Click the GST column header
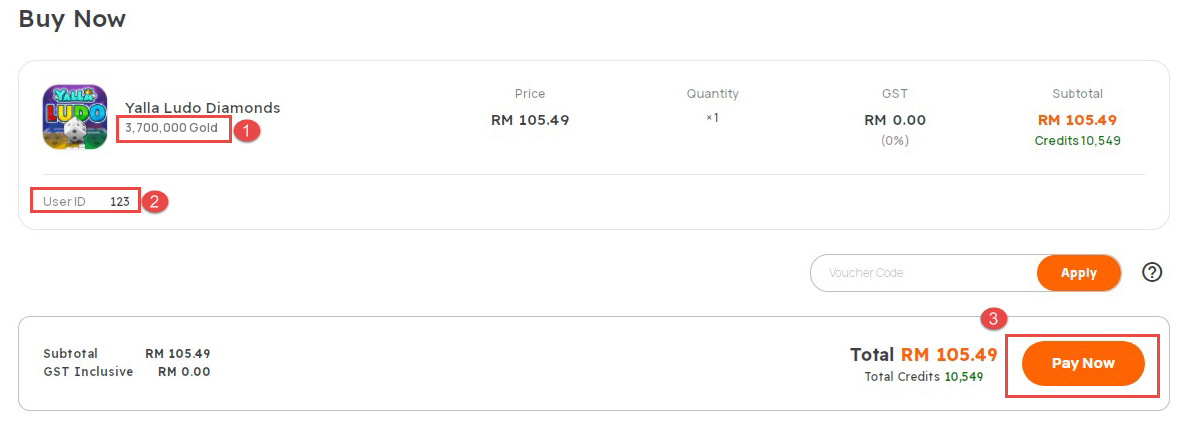 895,94
